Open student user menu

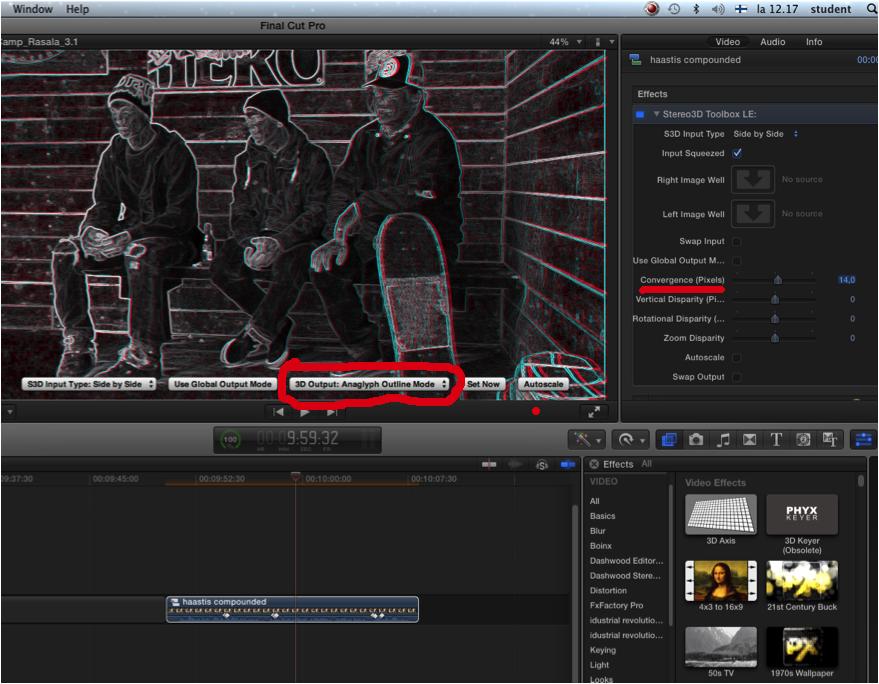click(831, 9)
